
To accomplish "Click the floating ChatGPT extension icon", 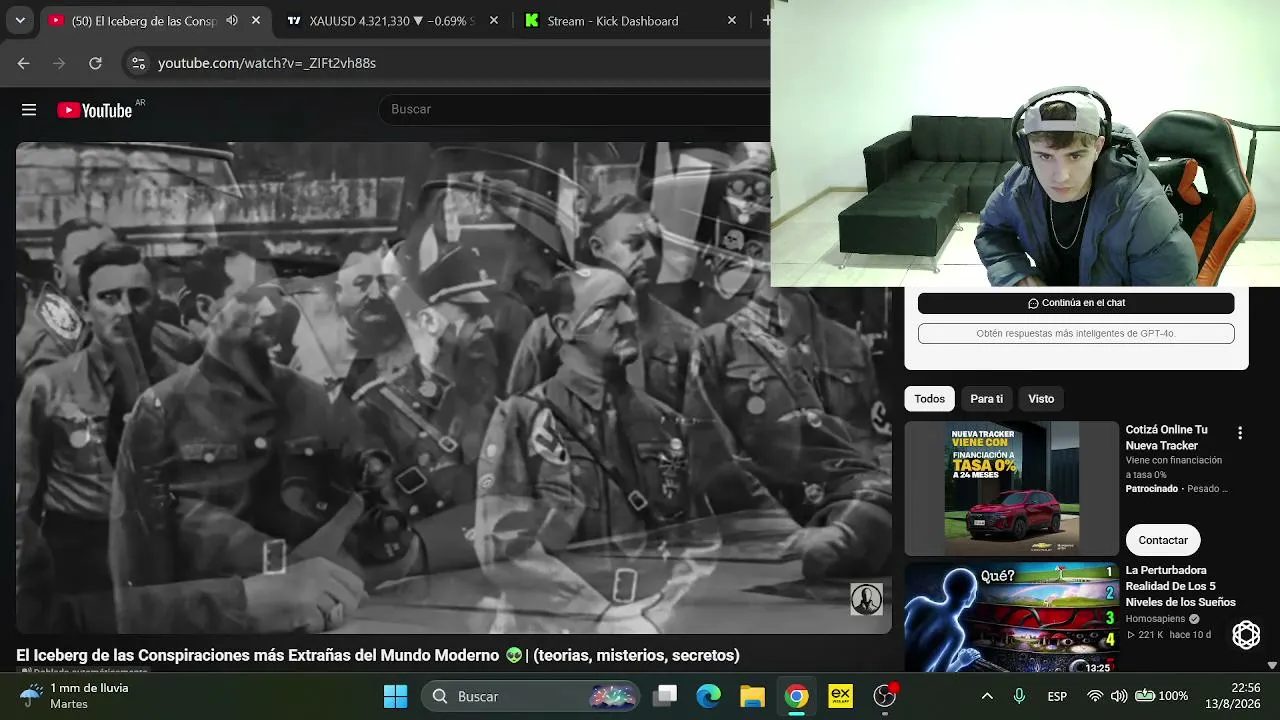I will click(1246, 634).
